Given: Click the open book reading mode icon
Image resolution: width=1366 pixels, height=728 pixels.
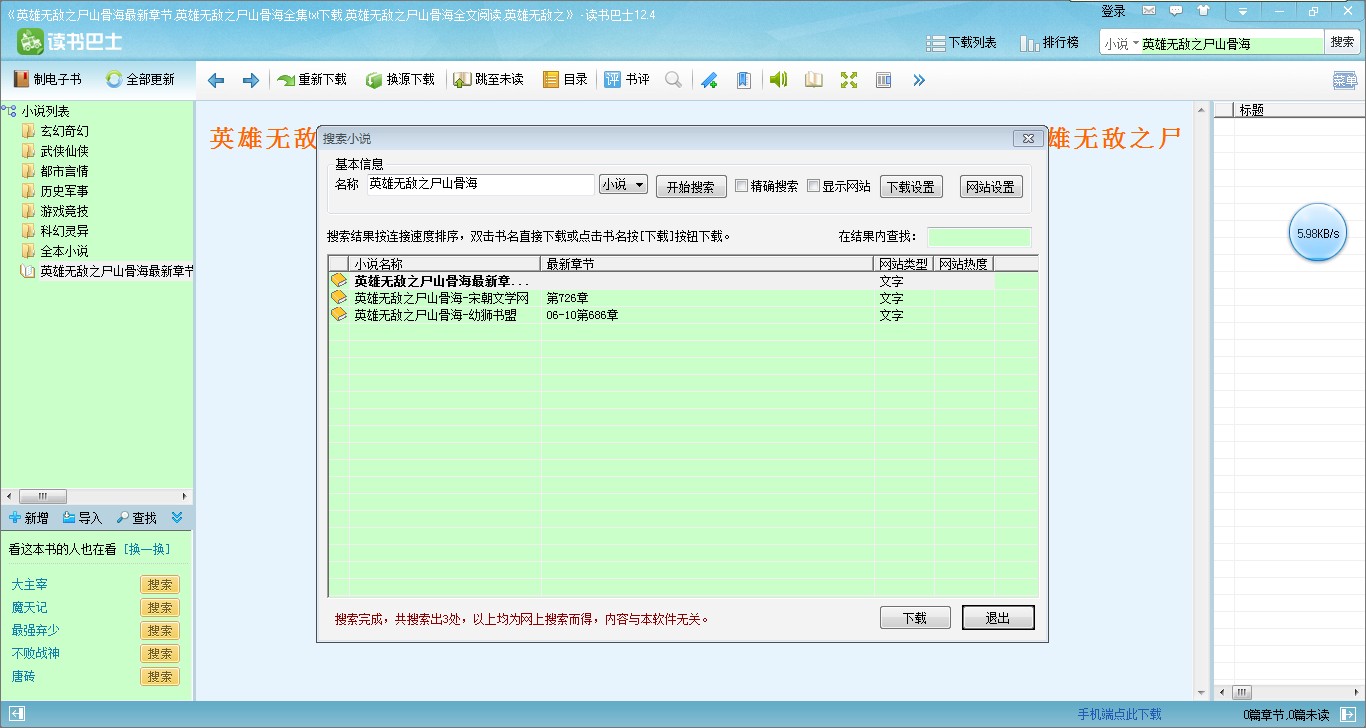Looking at the screenshot, I should pos(814,80).
